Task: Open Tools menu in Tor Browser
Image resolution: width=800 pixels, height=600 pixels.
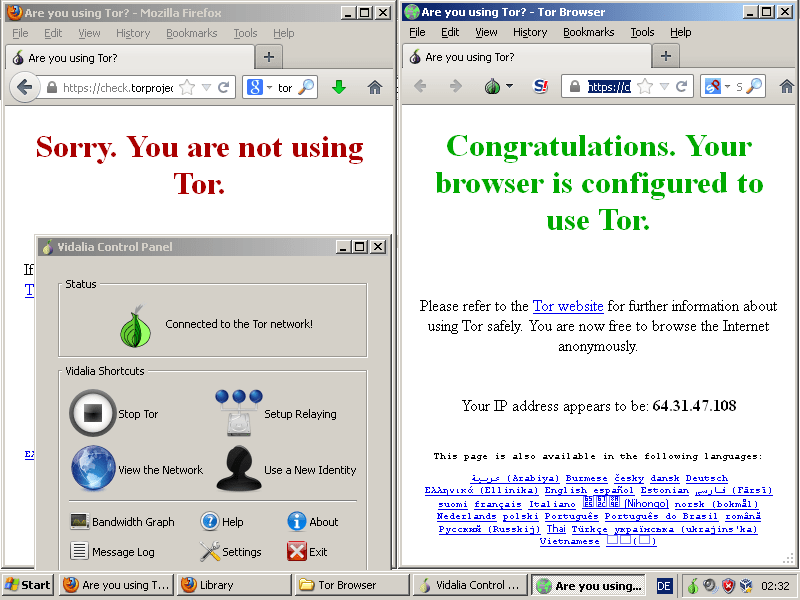Action: (x=642, y=32)
